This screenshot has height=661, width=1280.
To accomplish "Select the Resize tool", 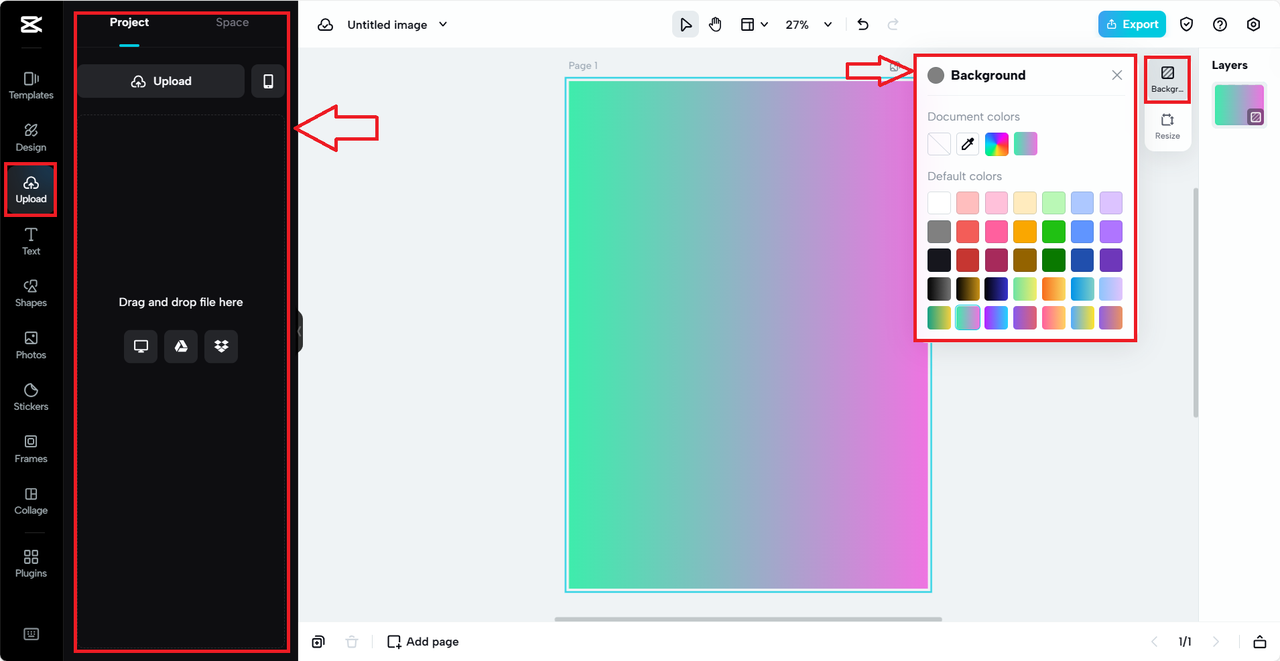I will point(1167,126).
